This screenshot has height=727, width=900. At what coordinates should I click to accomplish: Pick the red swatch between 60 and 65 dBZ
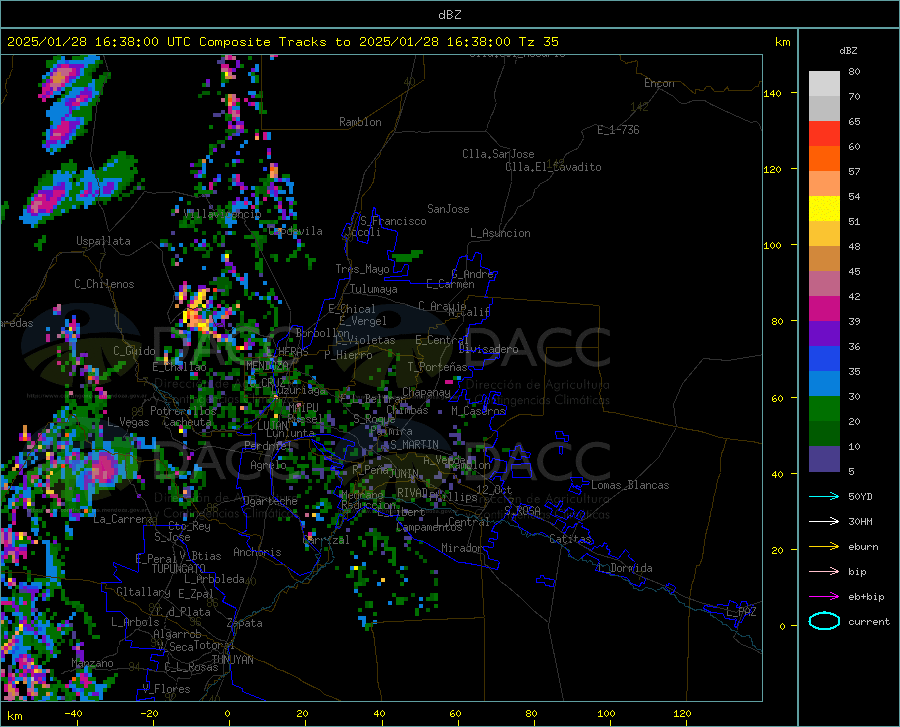point(824,134)
